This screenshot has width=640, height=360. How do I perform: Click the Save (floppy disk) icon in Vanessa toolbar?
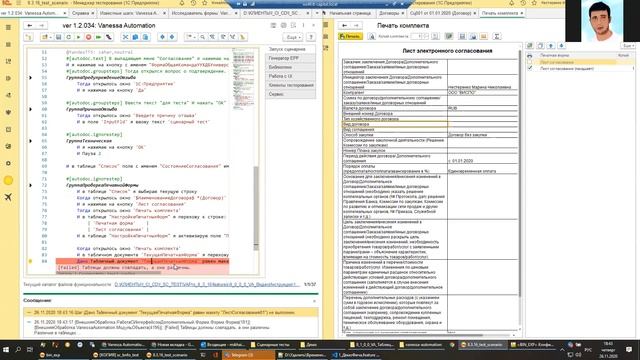(x=59, y=37)
